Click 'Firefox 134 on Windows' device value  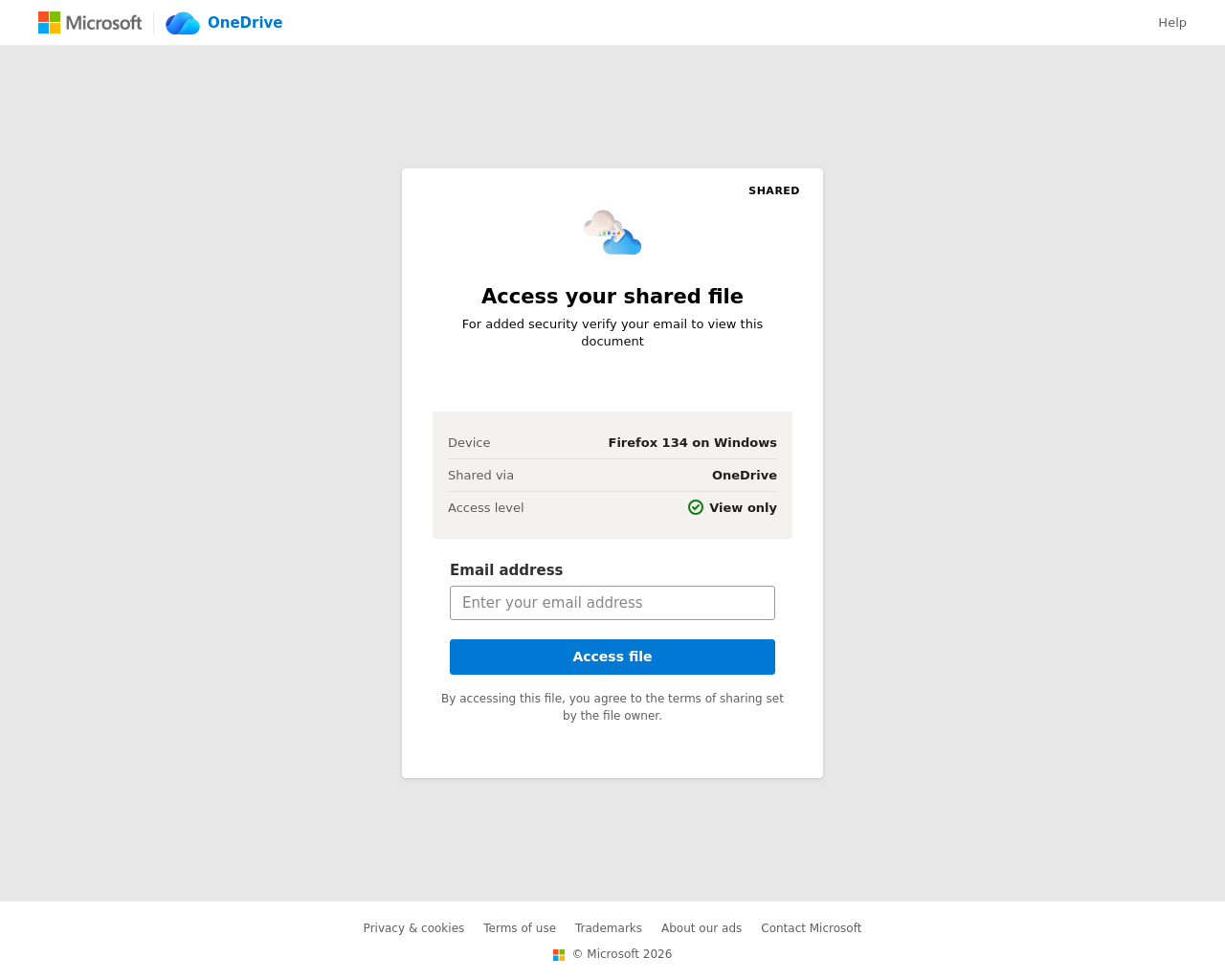point(693,442)
